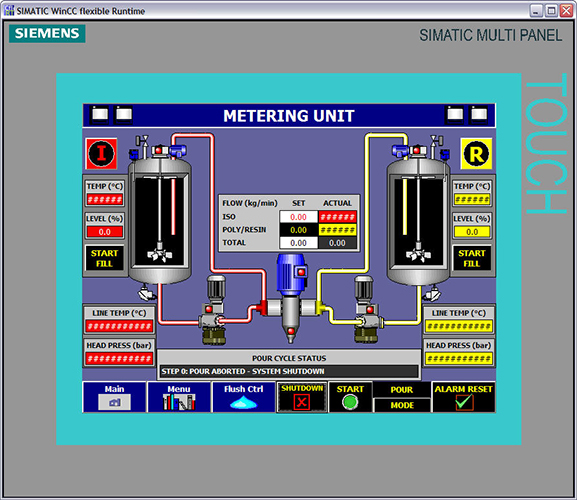Click the resin metering pump on right
Screen dimensions: 577x500
(367, 310)
